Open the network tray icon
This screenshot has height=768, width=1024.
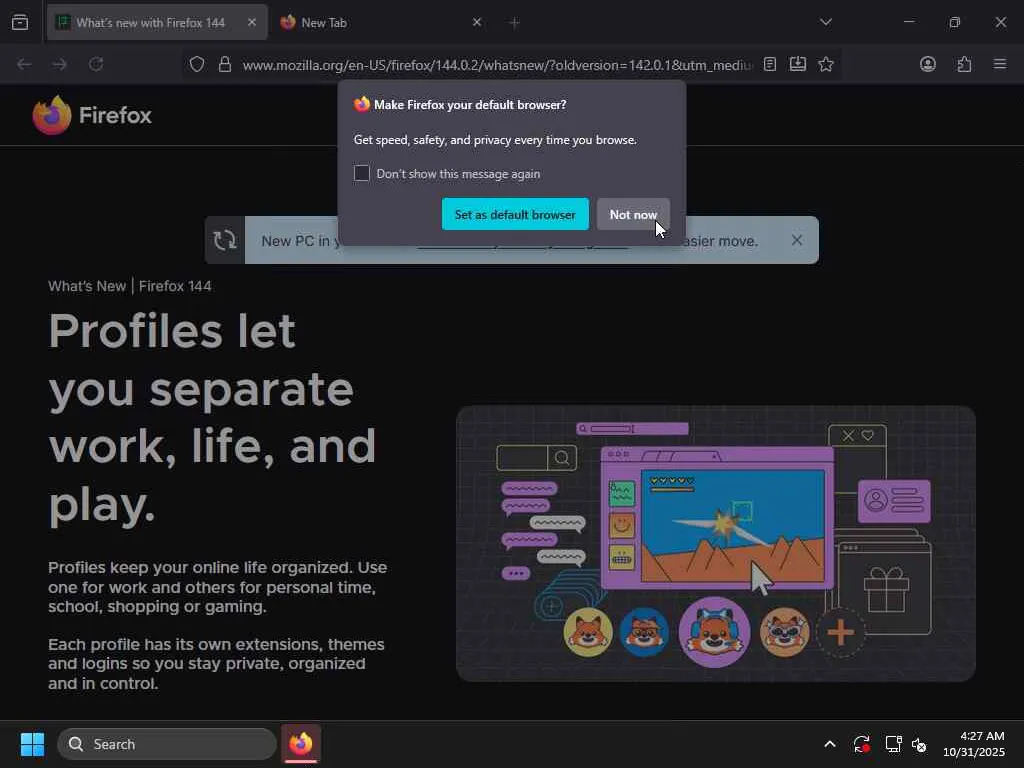click(893, 744)
